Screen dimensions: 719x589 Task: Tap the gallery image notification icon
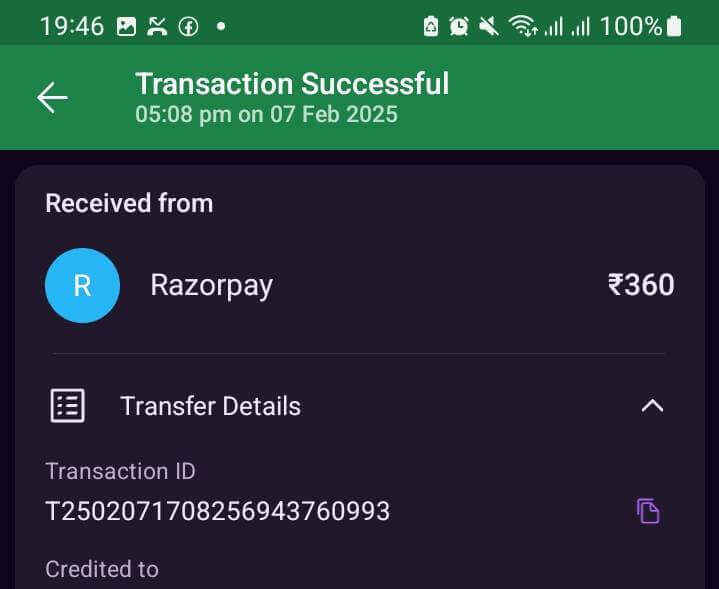point(126,27)
